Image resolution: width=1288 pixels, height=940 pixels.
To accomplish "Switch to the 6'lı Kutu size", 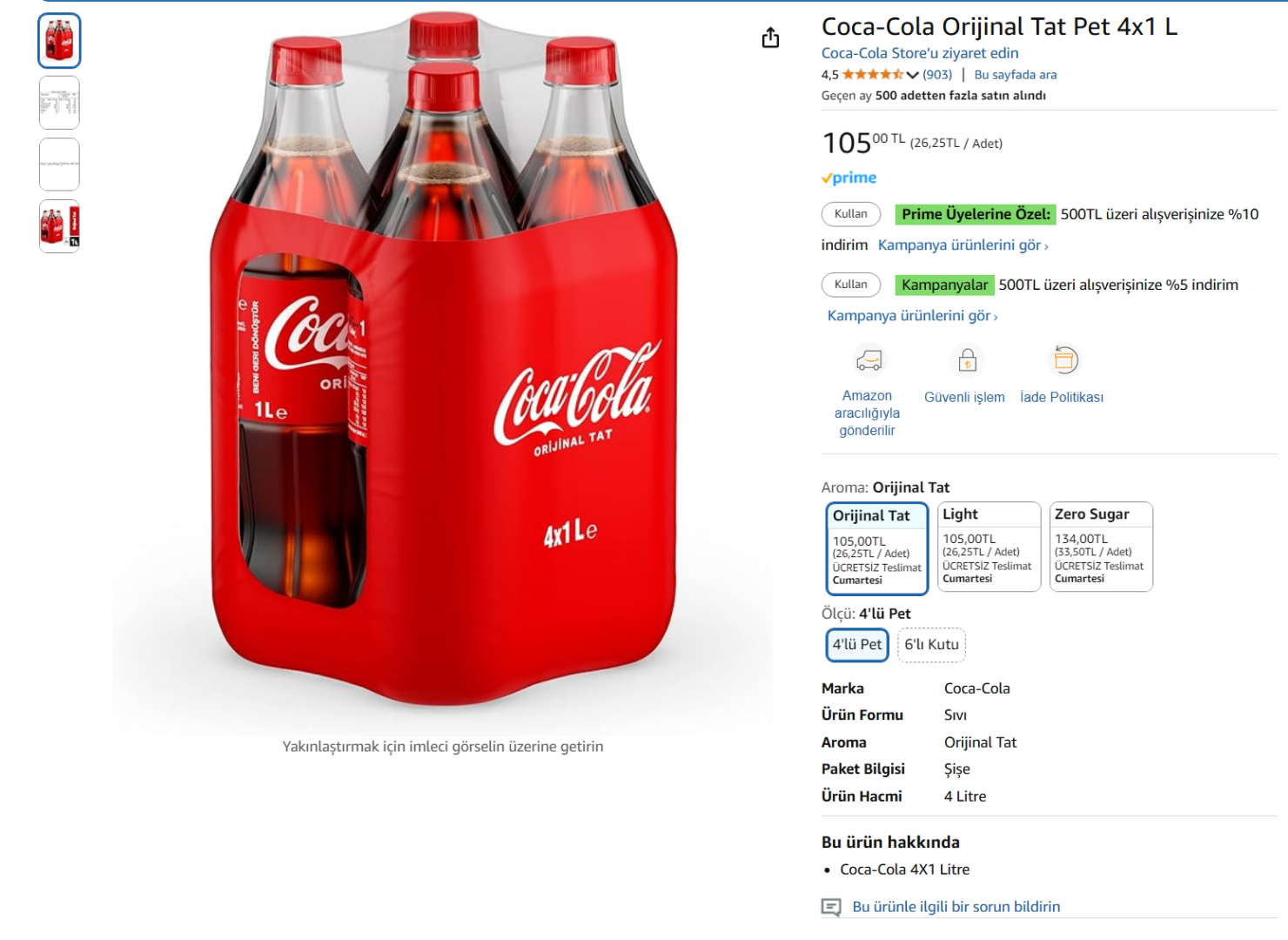I will point(931,645).
